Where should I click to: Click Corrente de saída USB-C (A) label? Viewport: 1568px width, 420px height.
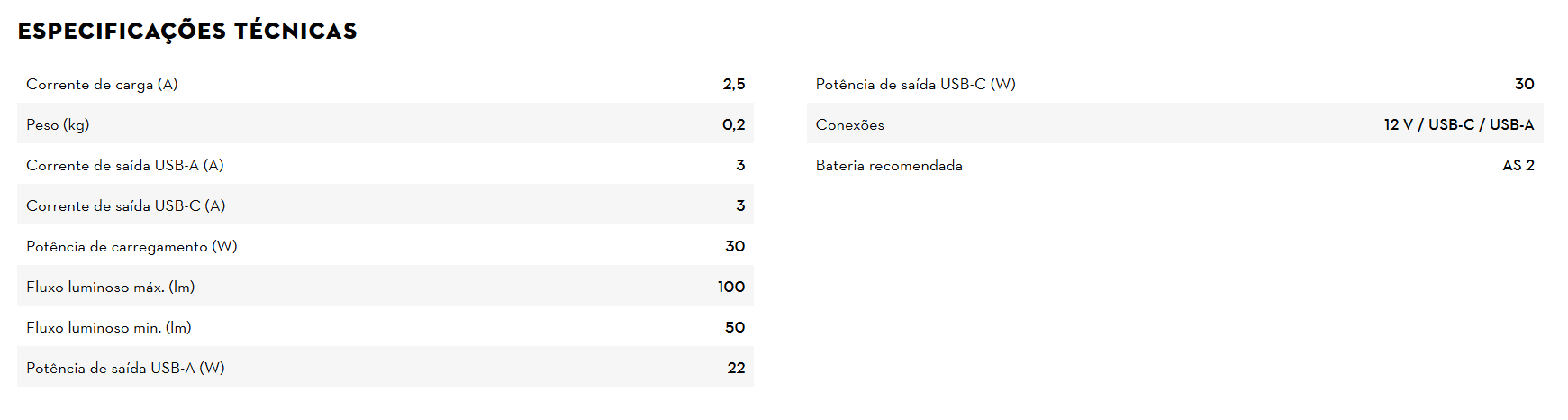click(x=126, y=205)
